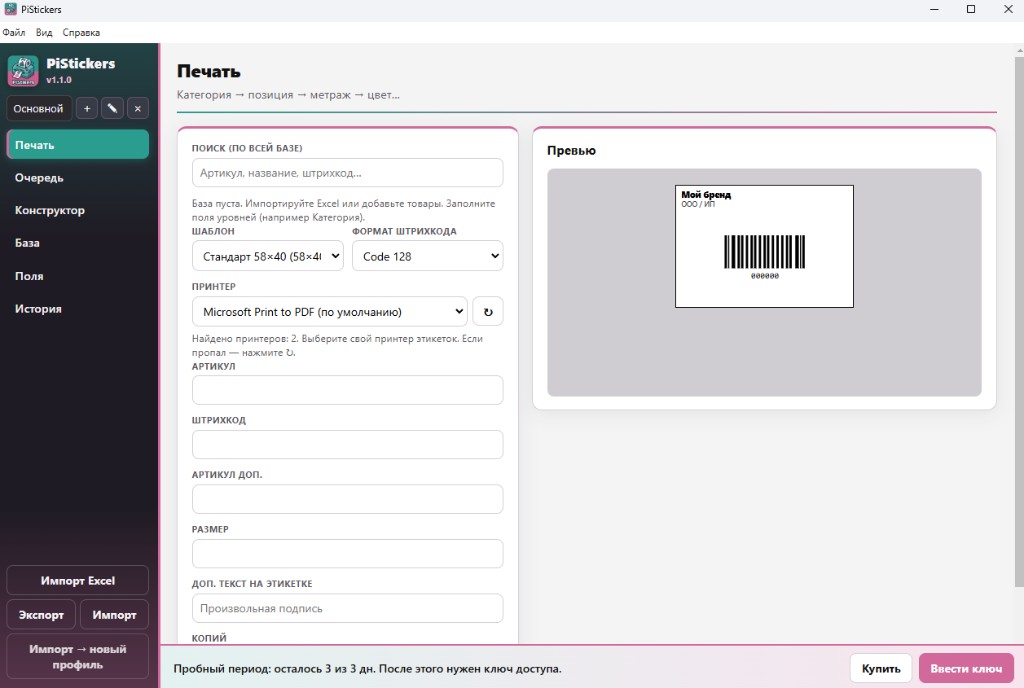This screenshot has height=688, width=1024.
Task: Click the Купить button
Action: (881, 668)
